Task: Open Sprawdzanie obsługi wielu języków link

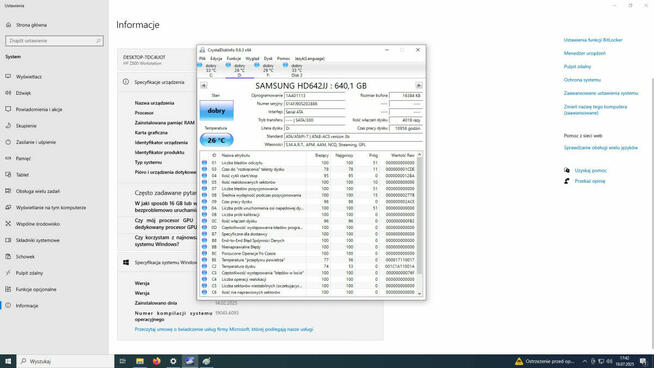Action: (601, 148)
